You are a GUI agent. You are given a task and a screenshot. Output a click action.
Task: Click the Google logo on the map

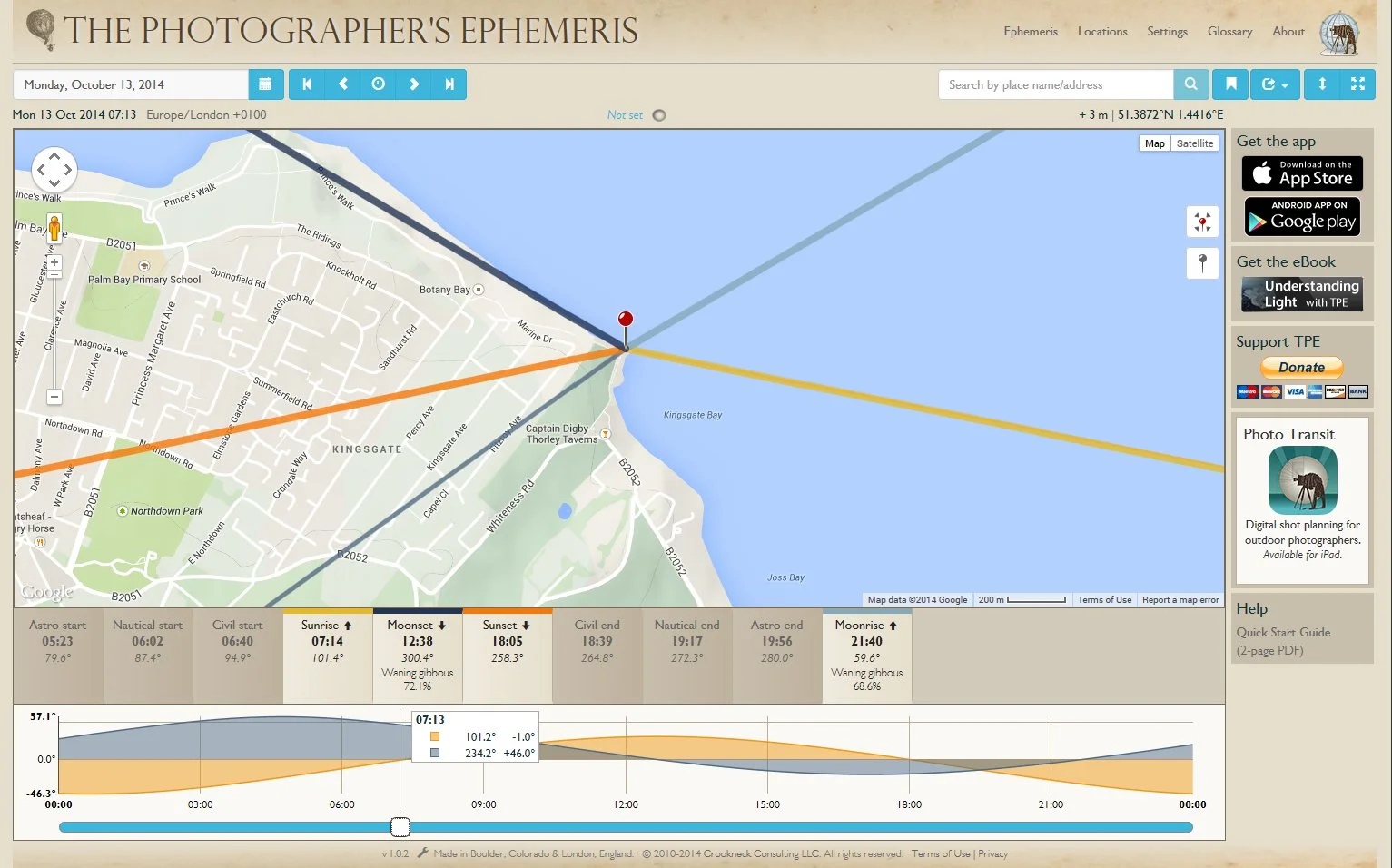coord(47,592)
